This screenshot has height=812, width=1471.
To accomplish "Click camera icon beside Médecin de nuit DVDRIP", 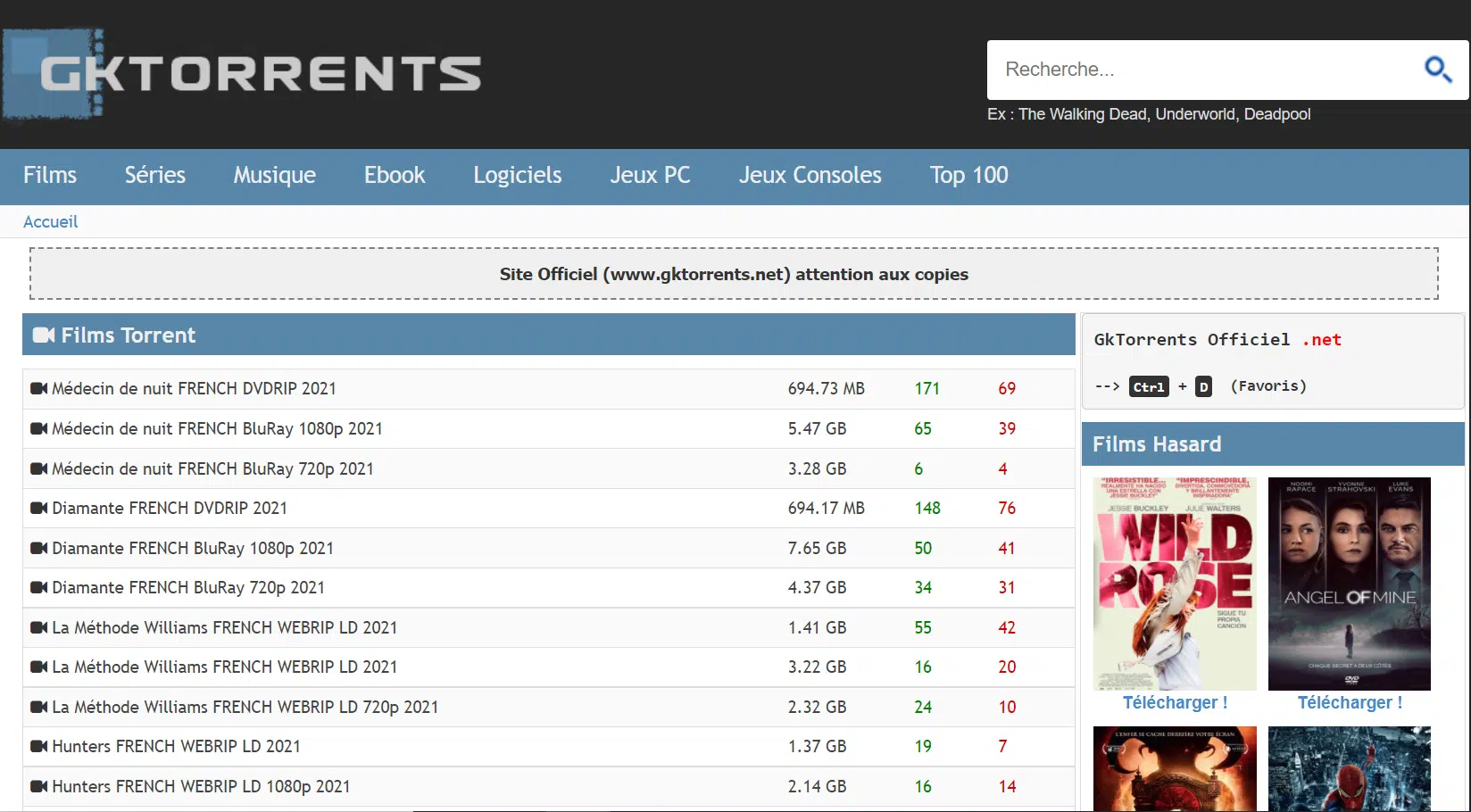I will coord(38,388).
